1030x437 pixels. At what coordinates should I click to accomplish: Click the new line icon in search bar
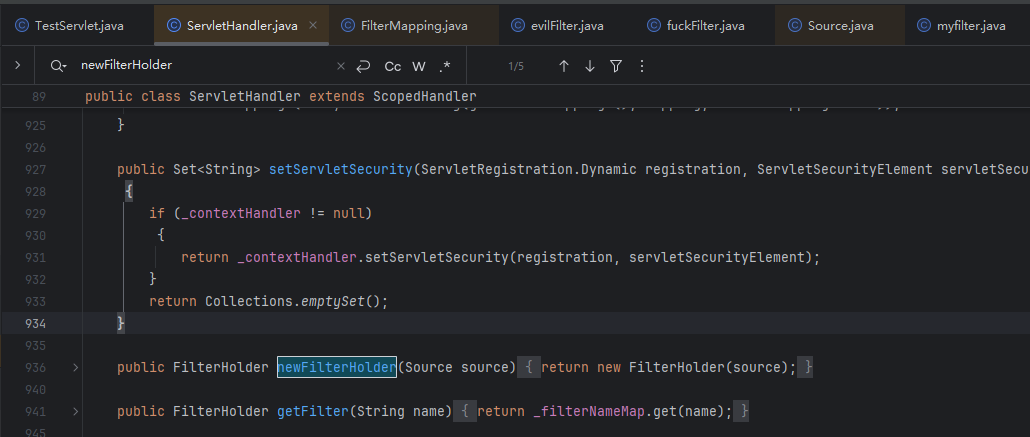pos(363,66)
